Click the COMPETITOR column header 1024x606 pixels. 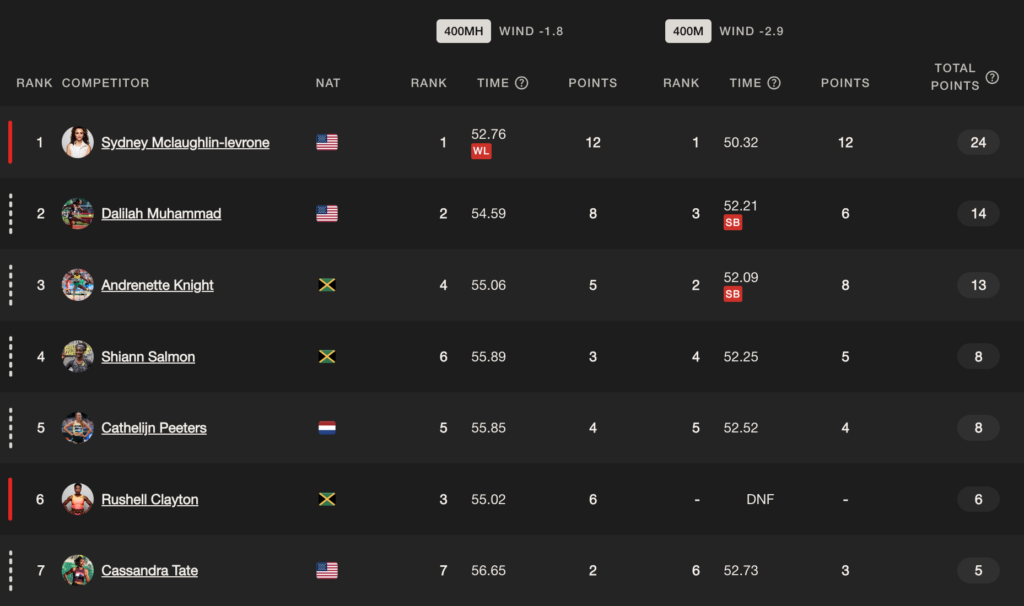[106, 83]
